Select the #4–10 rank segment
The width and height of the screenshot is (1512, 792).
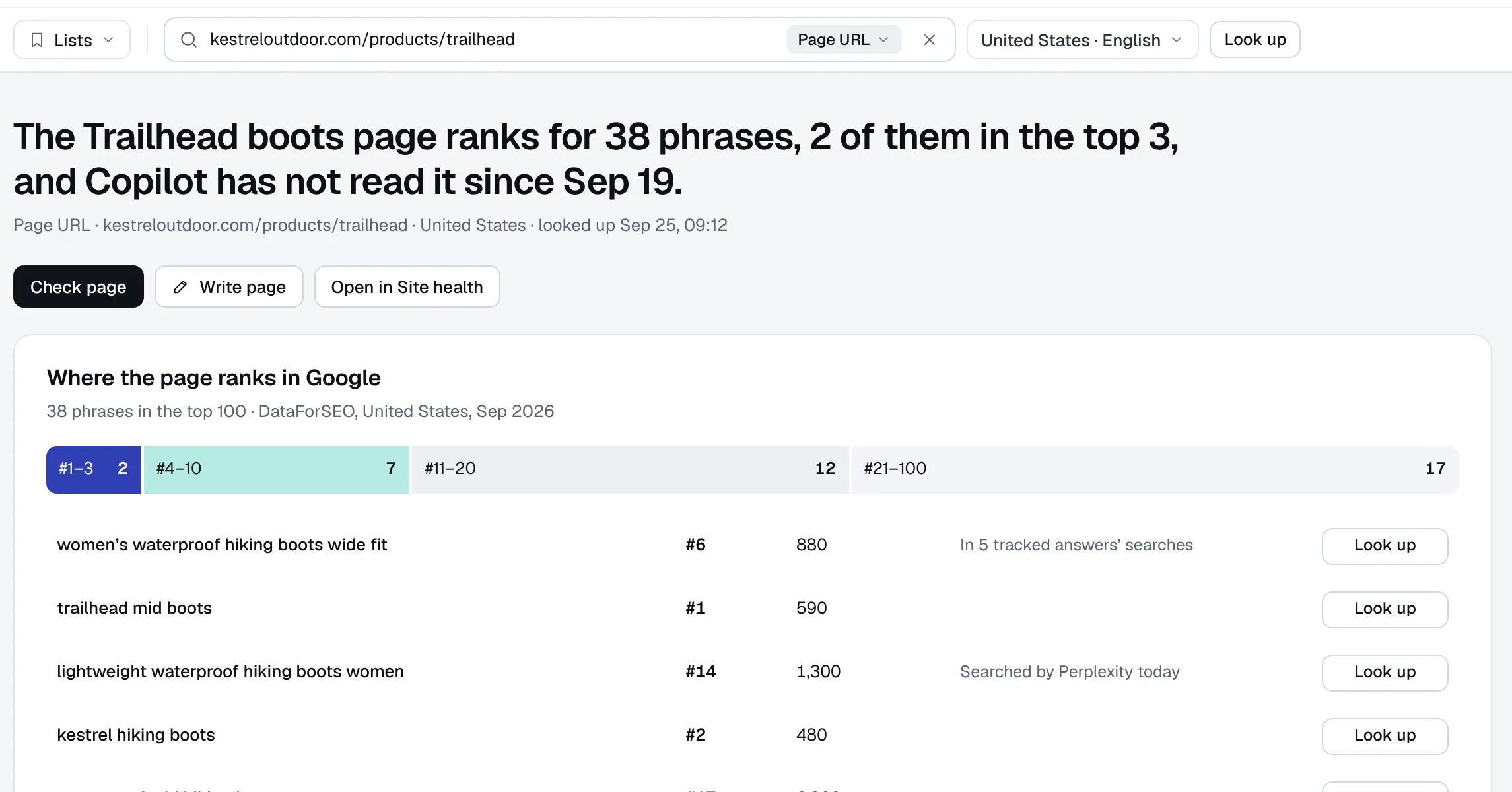click(277, 469)
